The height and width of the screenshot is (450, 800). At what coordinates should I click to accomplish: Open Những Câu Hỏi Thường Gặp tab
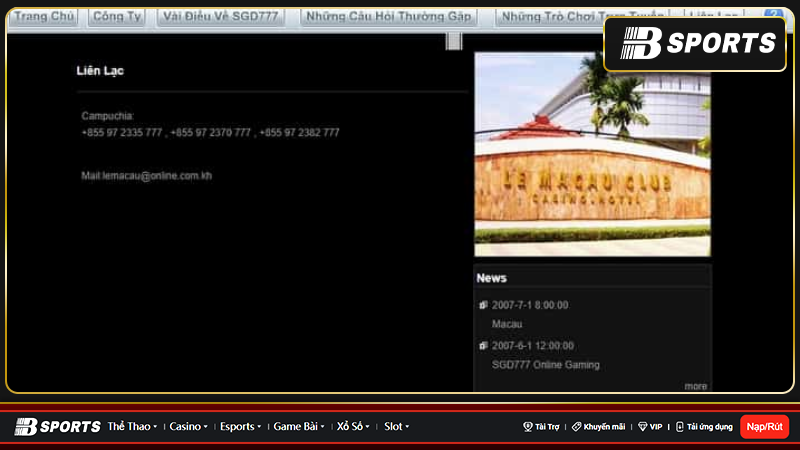388,17
